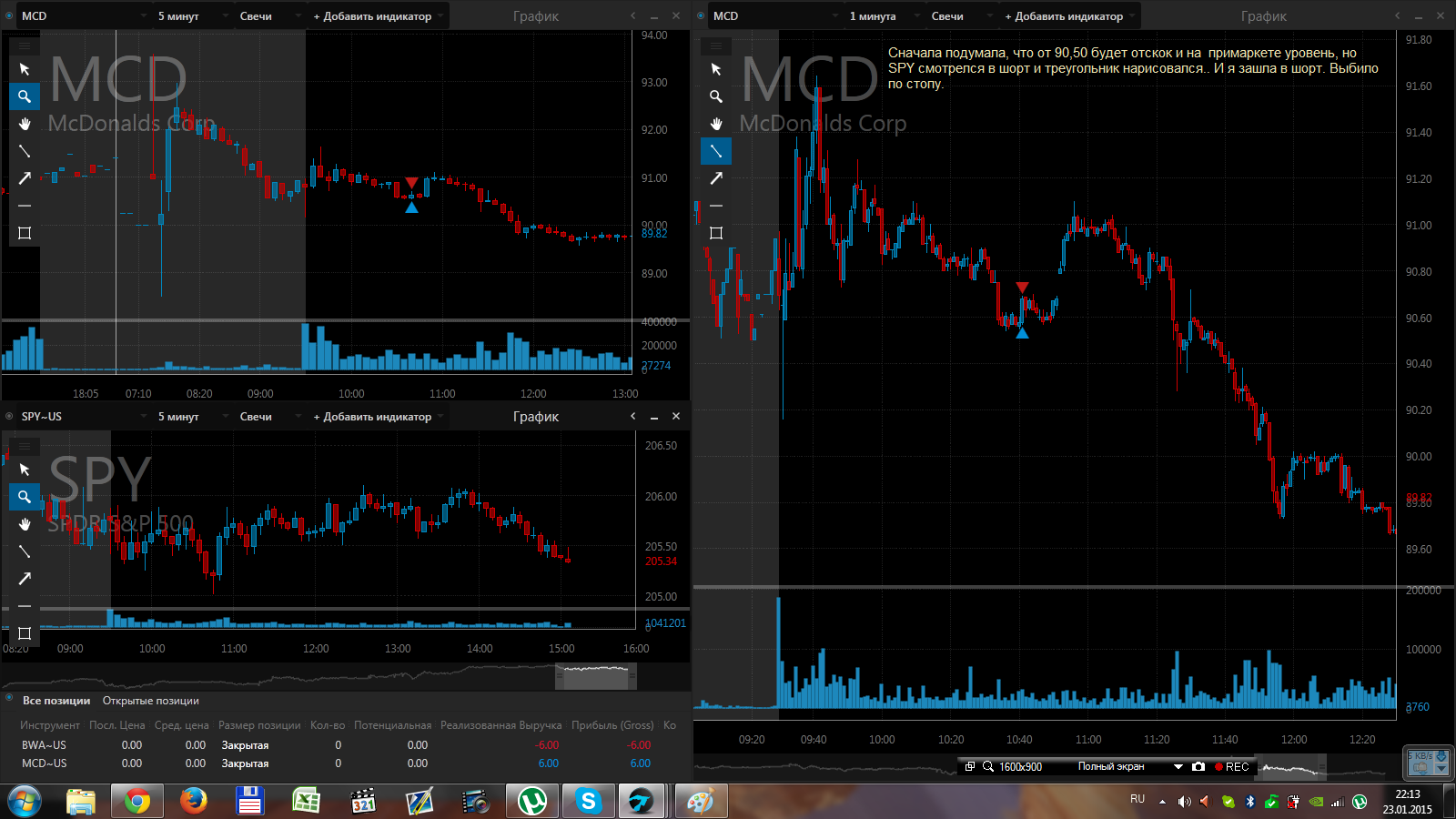
Task: Open the 'Полный экран' recorder mode dropdown
Action: pyautogui.click(x=1129, y=767)
